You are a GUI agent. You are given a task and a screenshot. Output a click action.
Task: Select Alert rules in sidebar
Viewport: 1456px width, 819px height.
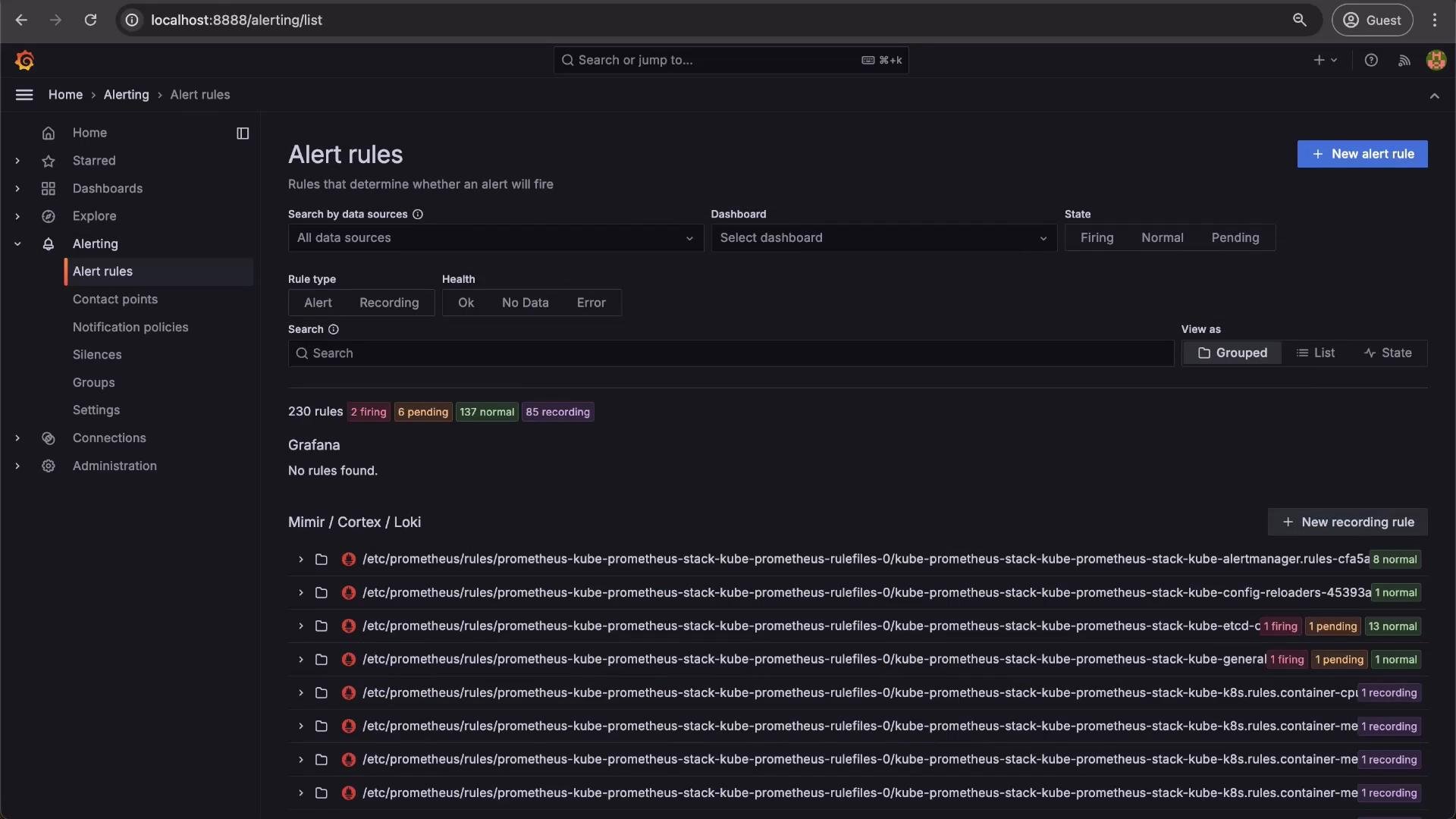pos(159,271)
